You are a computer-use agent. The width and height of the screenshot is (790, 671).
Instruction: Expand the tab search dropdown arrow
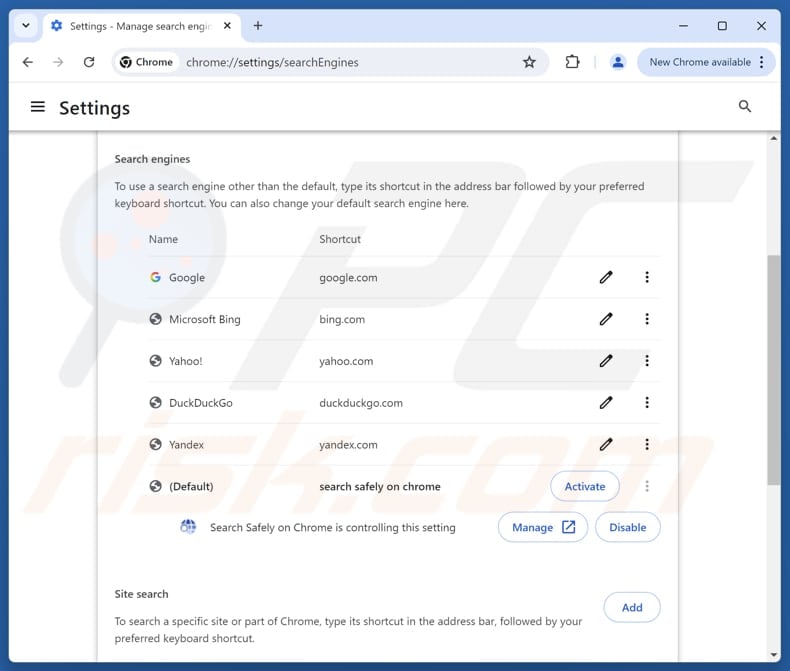click(x=26, y=26)
